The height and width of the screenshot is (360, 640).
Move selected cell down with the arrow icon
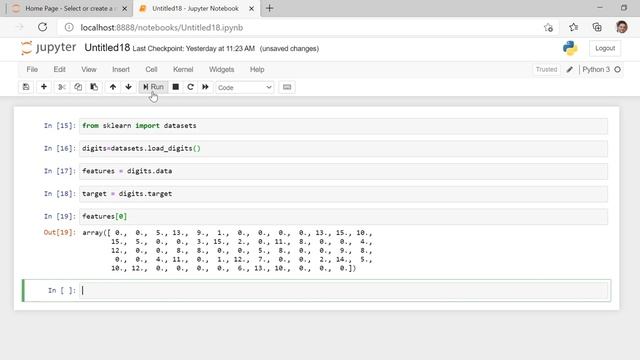(129, 87)
